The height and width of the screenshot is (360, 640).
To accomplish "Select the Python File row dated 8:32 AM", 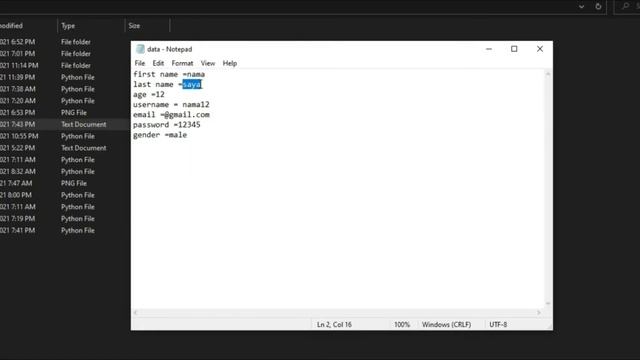I will pos(64,171).
